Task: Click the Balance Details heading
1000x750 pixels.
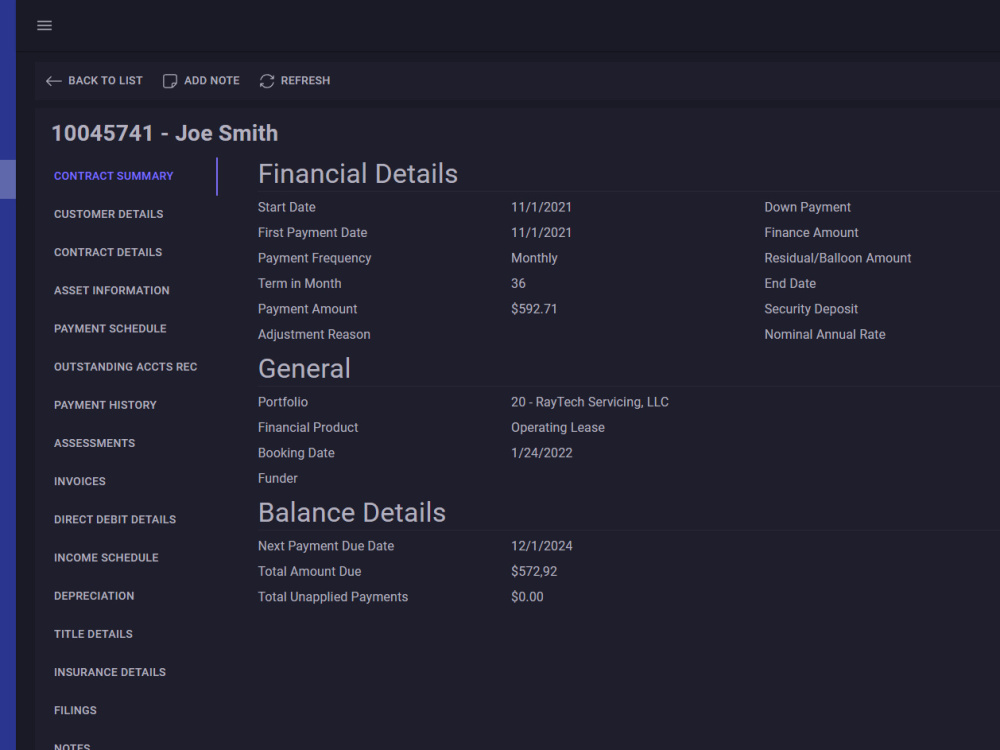Action: pos(351,513)
